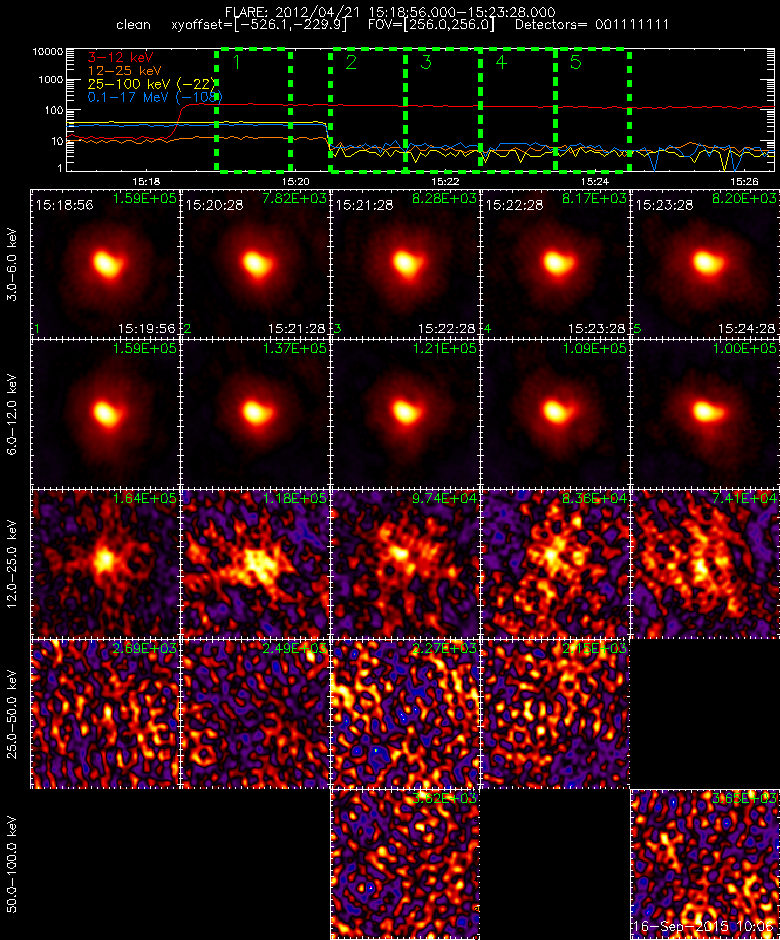Select the 12.0-25.0 keV image in the fifth column
This screenshot has width=780, height=940.
point(705,564)
